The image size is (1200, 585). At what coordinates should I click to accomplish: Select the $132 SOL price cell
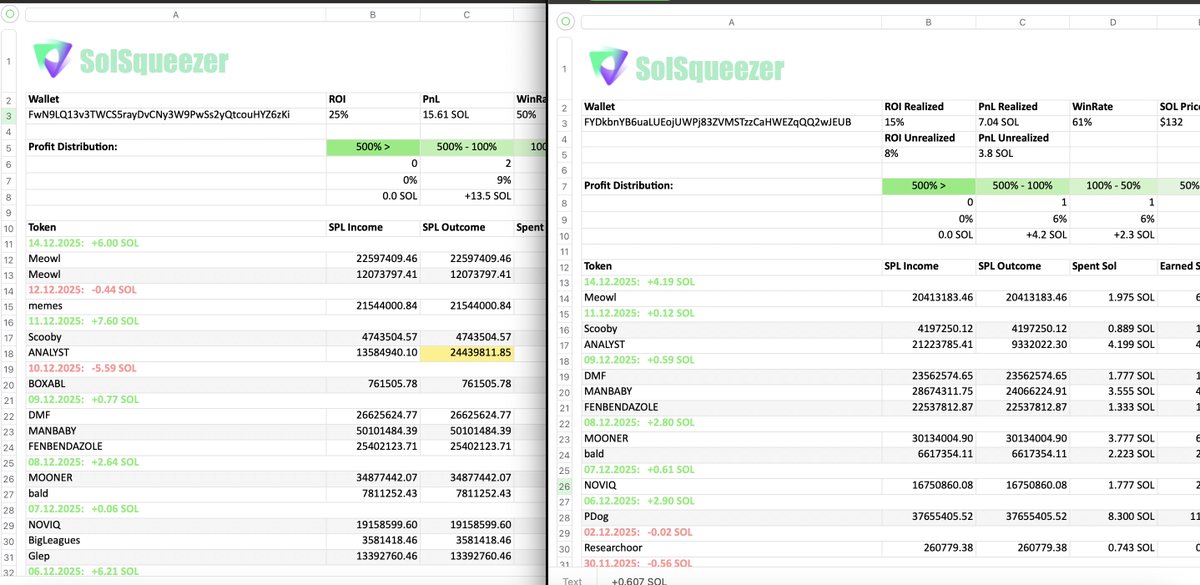(x=1177, y=122)
